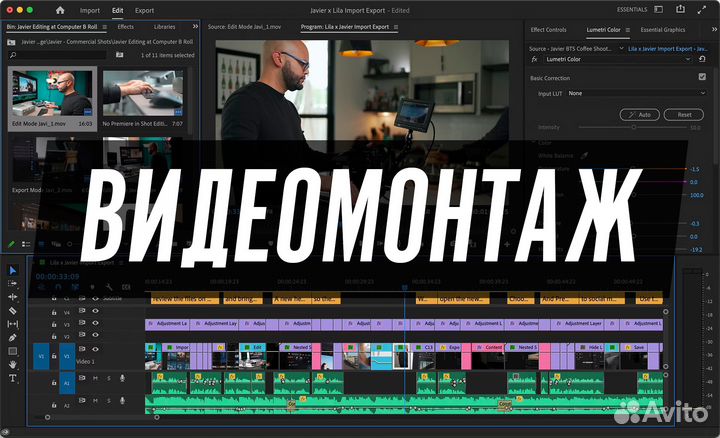Enable voice-over record on track A2

tap(122, 400)
